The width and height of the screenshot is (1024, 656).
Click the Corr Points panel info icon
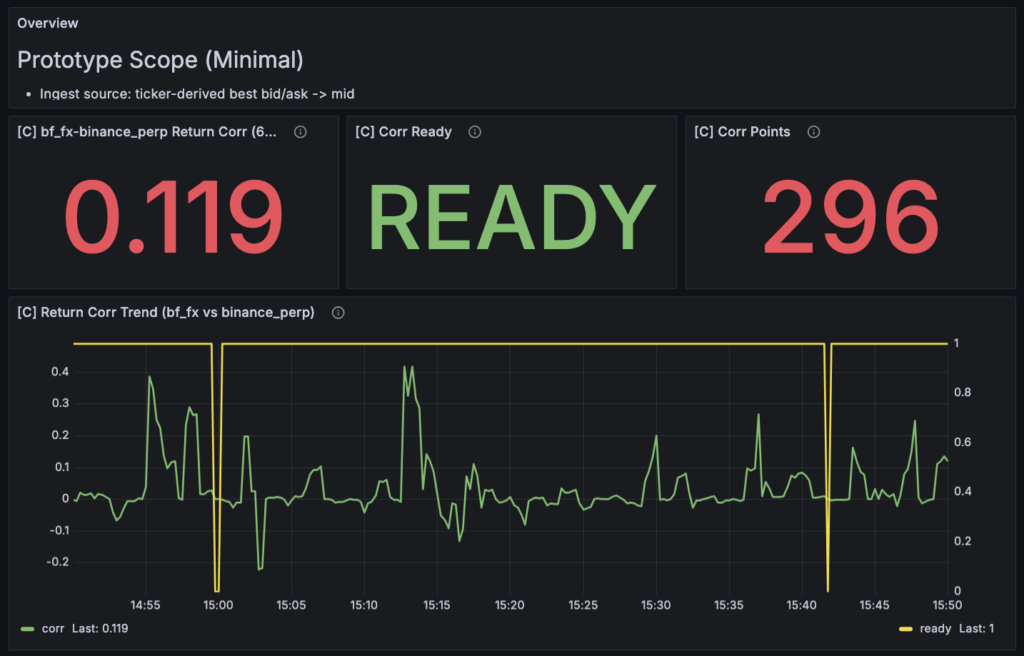[813, 132]
